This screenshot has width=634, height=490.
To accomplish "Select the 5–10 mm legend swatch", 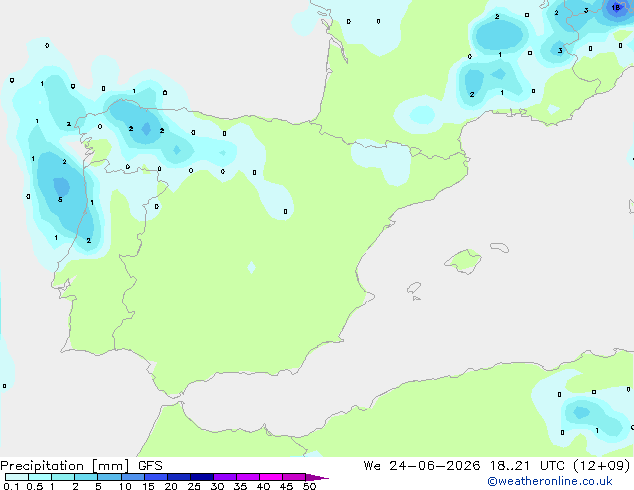I will tap(109, 477).
